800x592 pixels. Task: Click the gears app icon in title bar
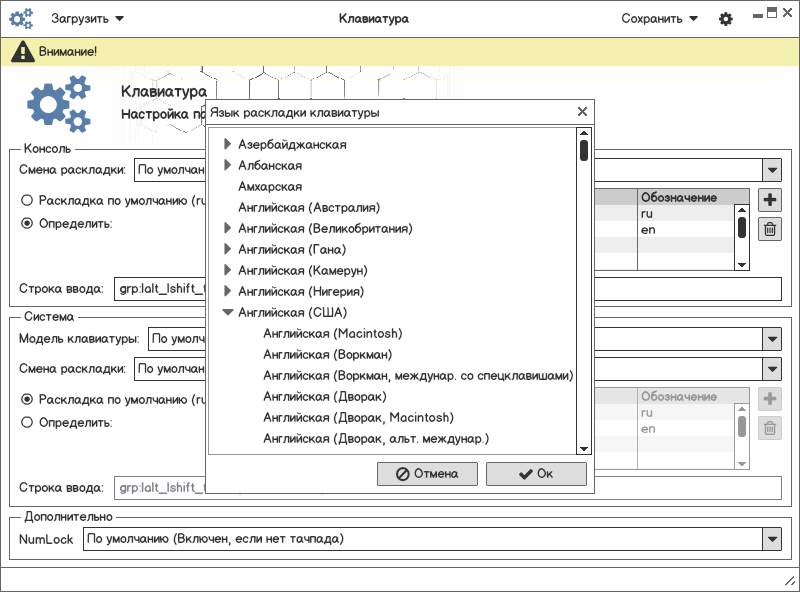[21, 19]
